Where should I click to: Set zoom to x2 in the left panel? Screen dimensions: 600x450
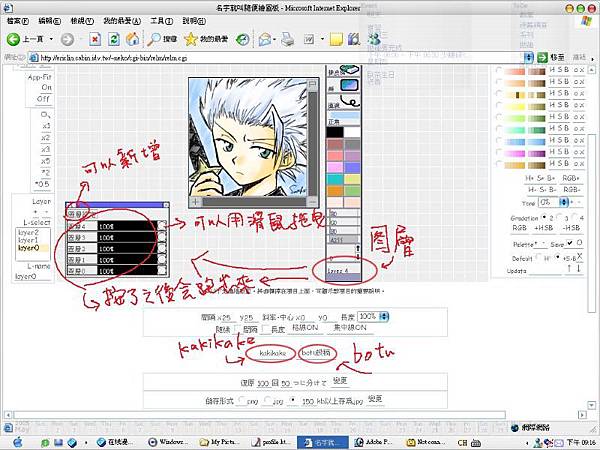tap(46, 137)
